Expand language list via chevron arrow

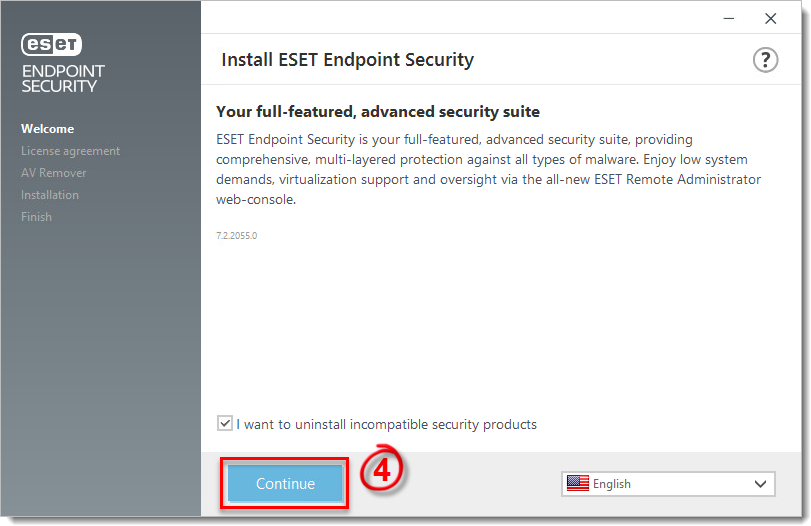tap(760, 484)
